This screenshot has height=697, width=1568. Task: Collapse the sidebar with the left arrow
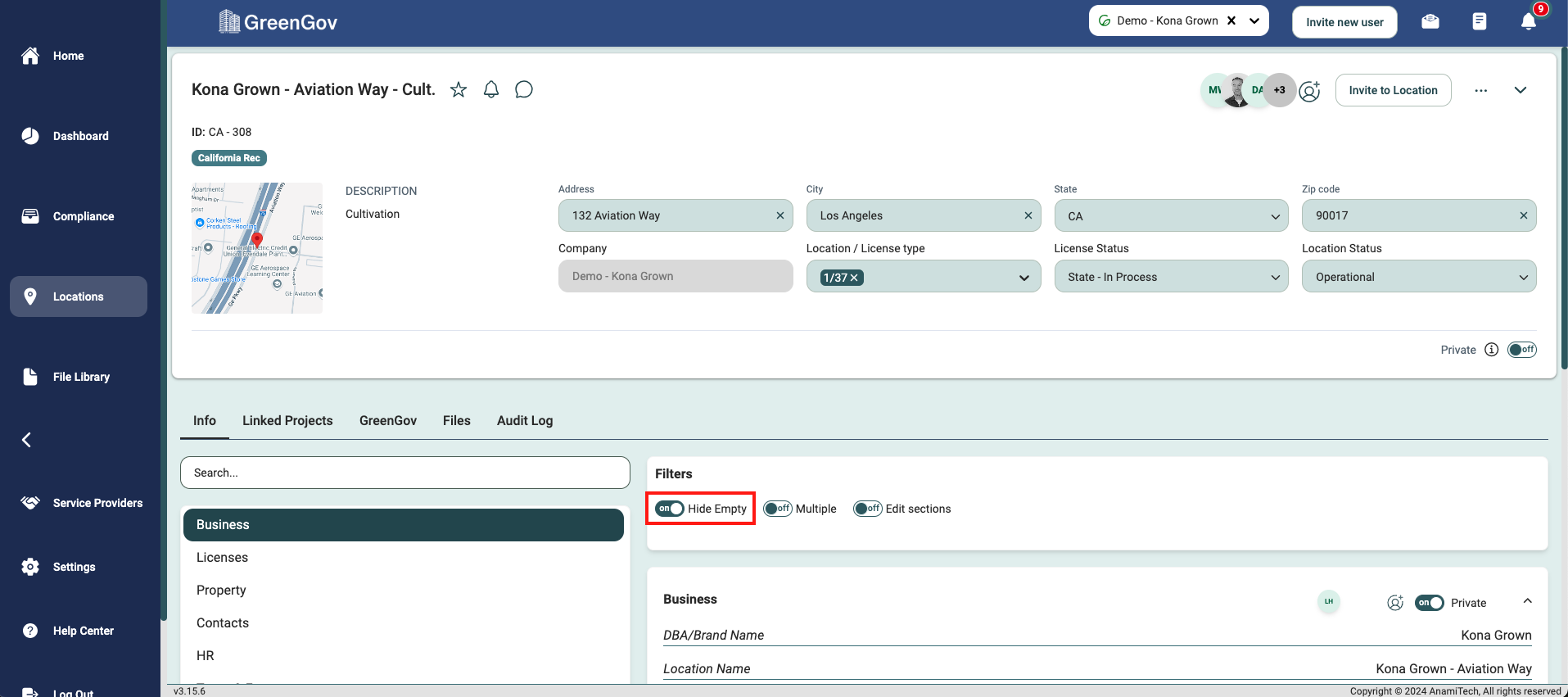(26, 440)
